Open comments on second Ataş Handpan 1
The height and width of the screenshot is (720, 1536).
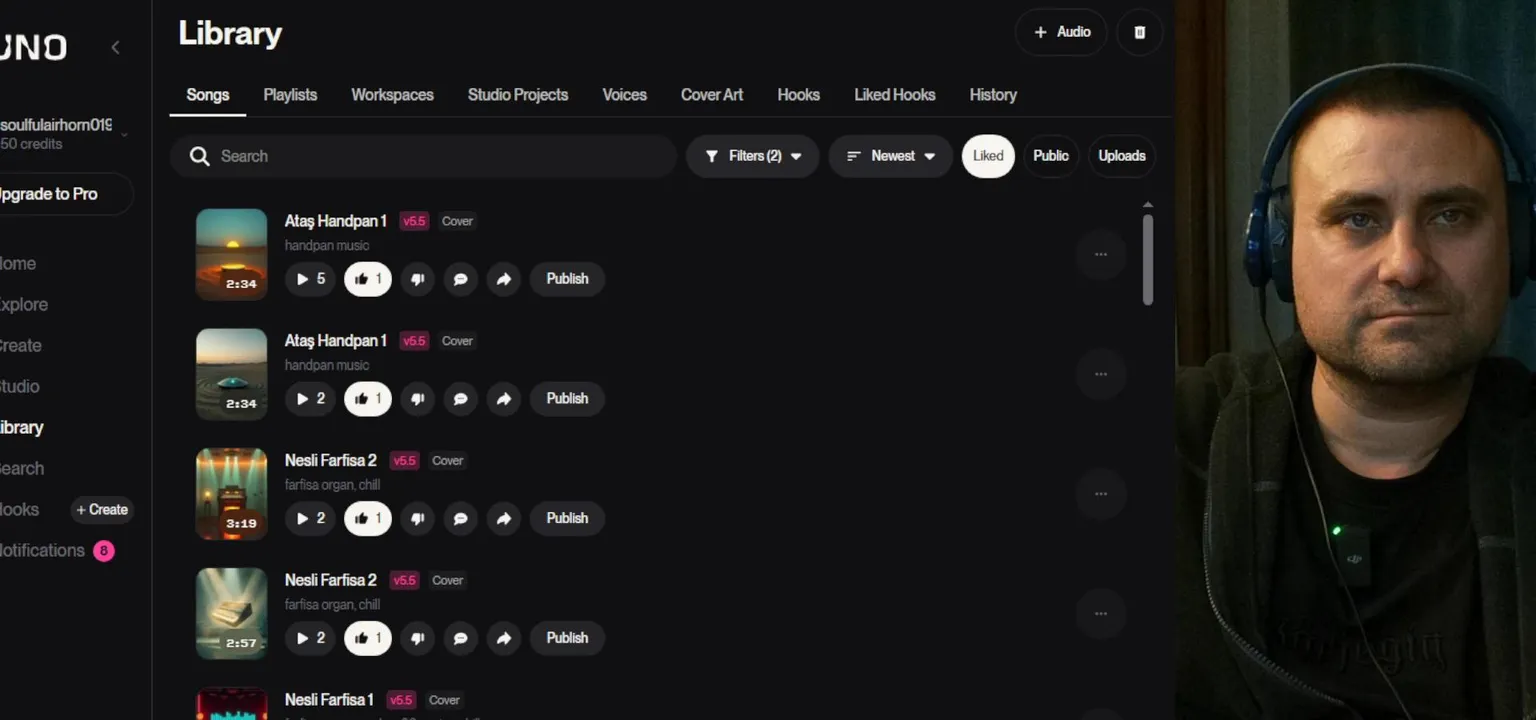[x=460, y=399]
